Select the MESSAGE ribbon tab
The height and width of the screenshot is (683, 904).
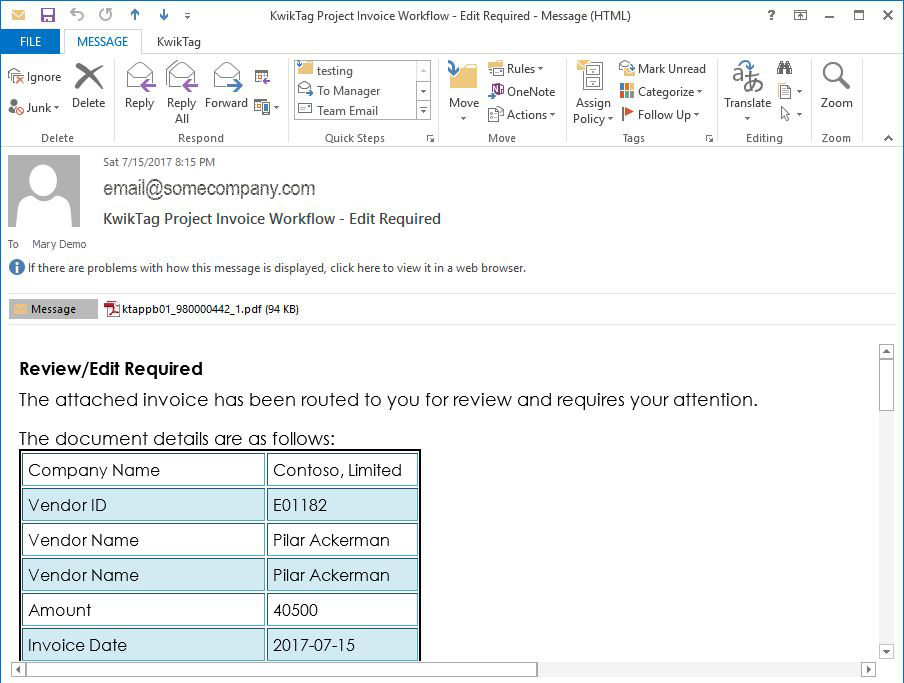click(x=102, y=41)
